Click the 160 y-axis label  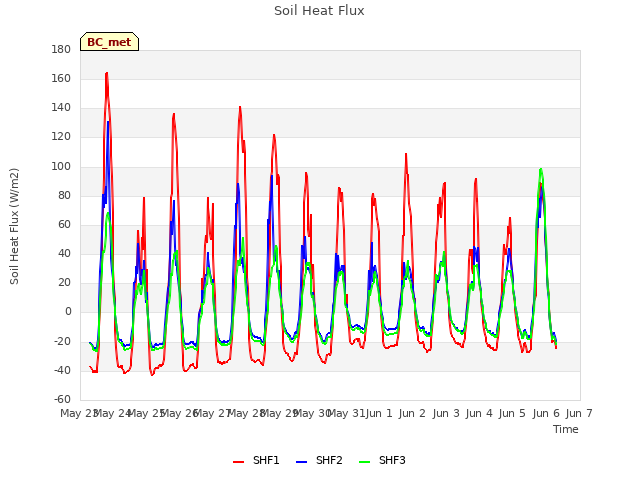click(x=61, y=78)
